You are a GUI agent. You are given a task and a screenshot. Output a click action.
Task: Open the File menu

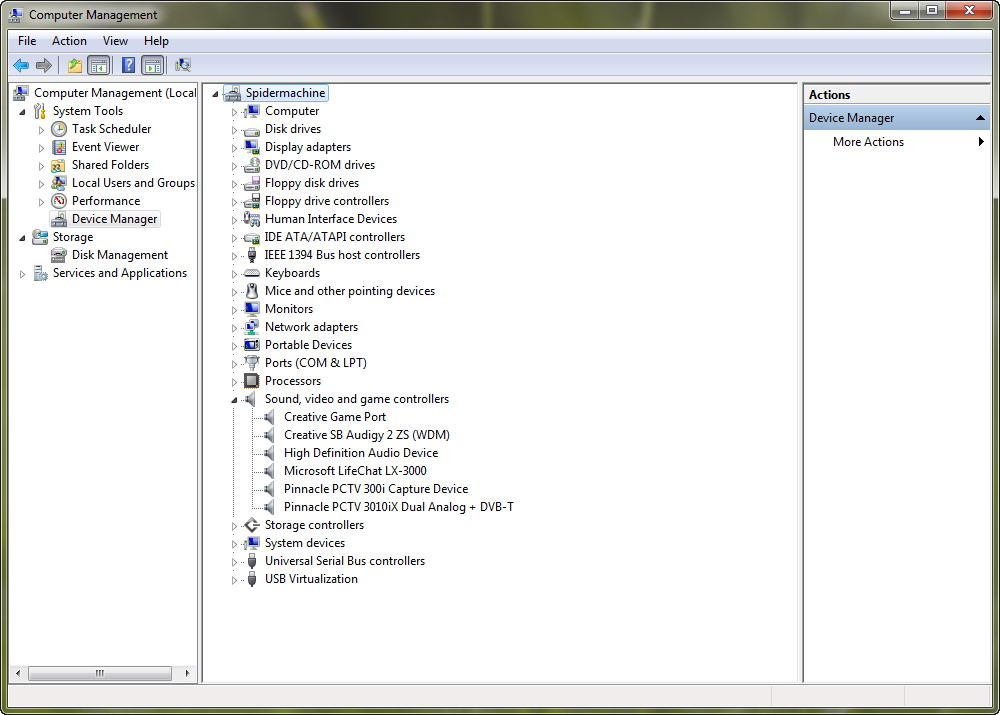point(27,41)
